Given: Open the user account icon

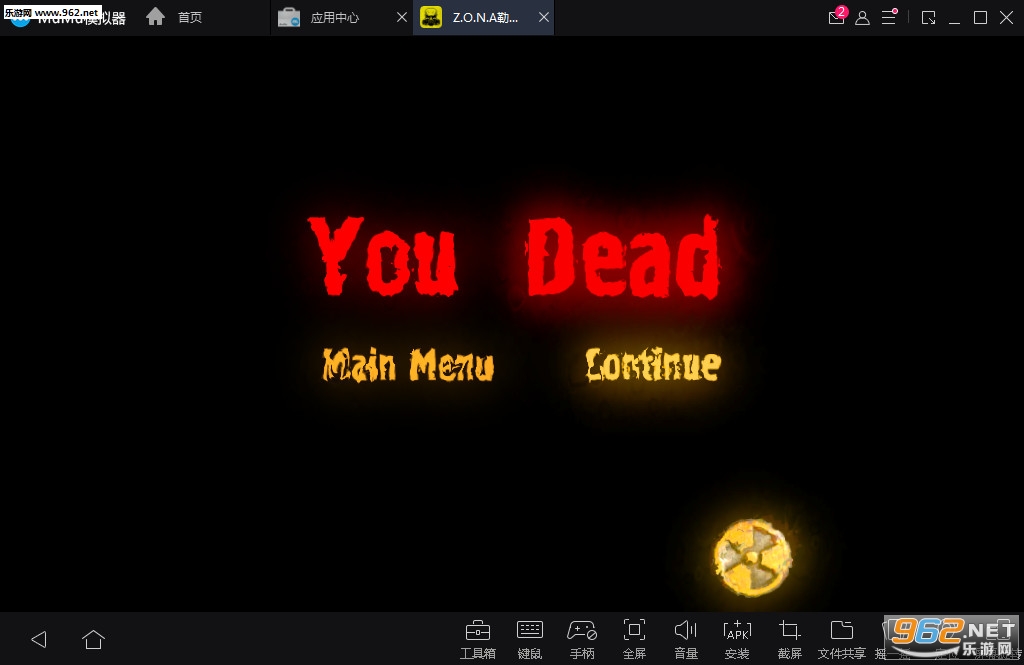Looking at the screenshot, I should [x=862, y=18].
